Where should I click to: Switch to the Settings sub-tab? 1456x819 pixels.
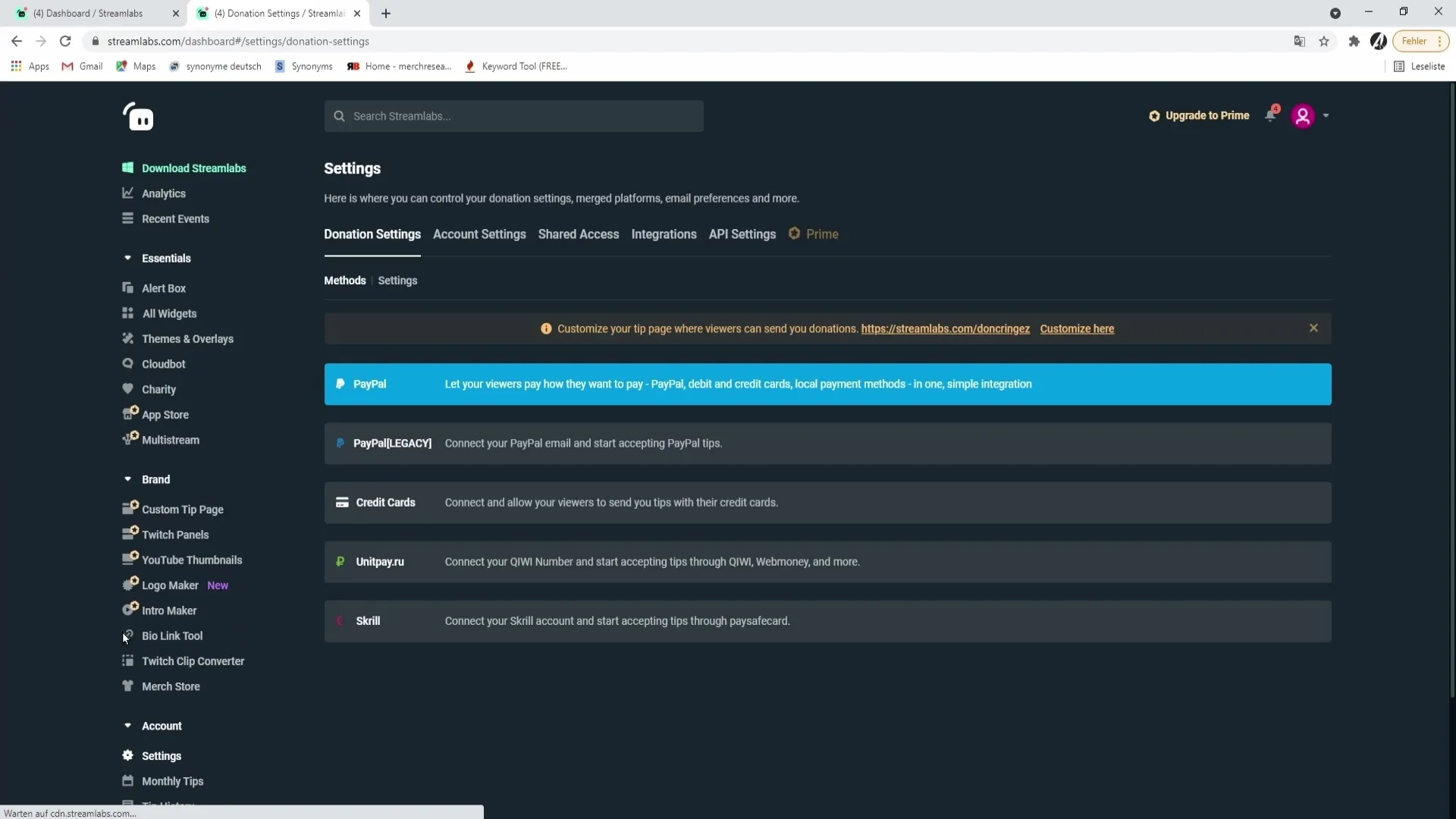[397, 281]
